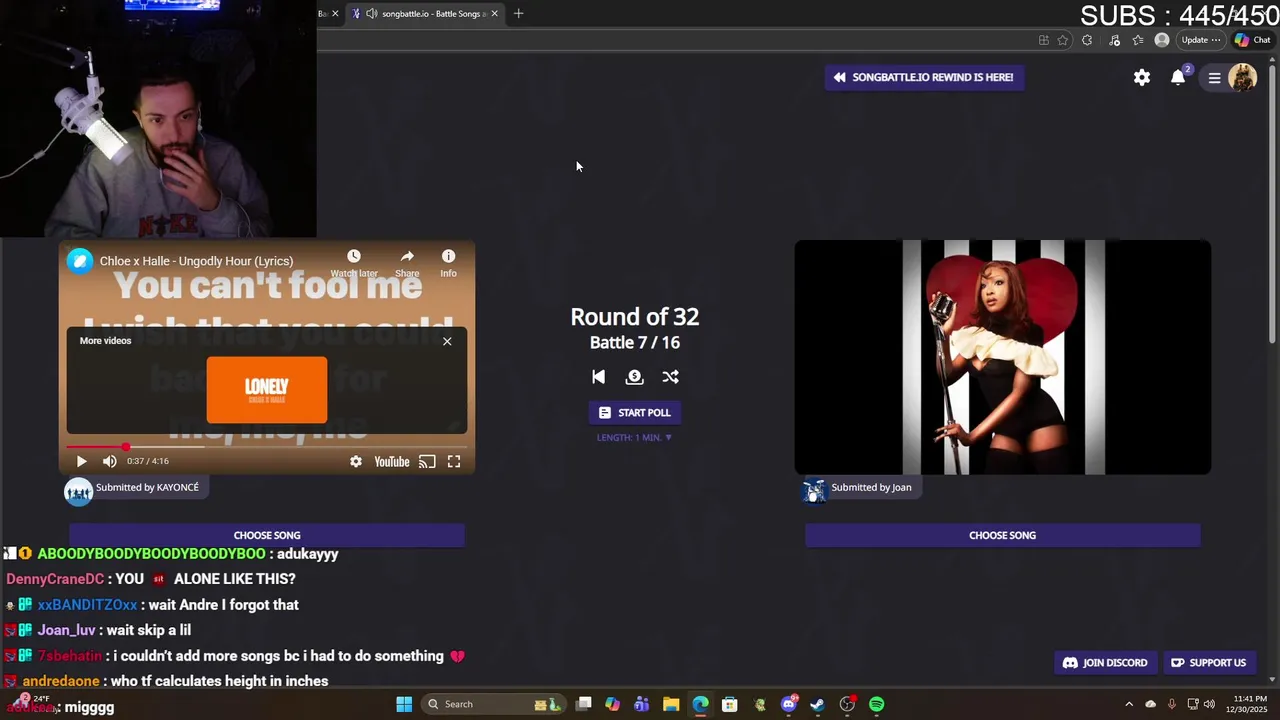Open the media control music note icon

click(1114, 40)
